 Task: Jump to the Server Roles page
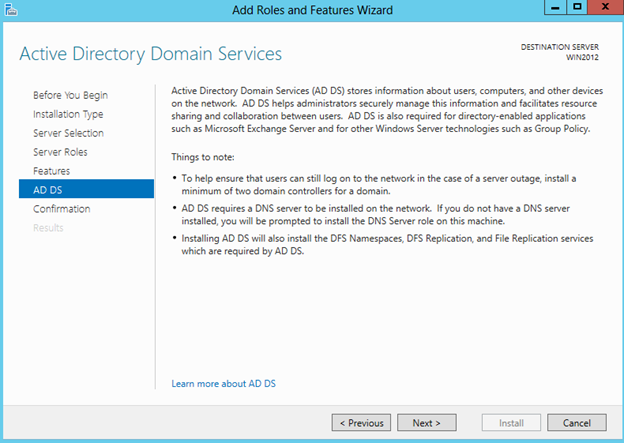[60, 152]
